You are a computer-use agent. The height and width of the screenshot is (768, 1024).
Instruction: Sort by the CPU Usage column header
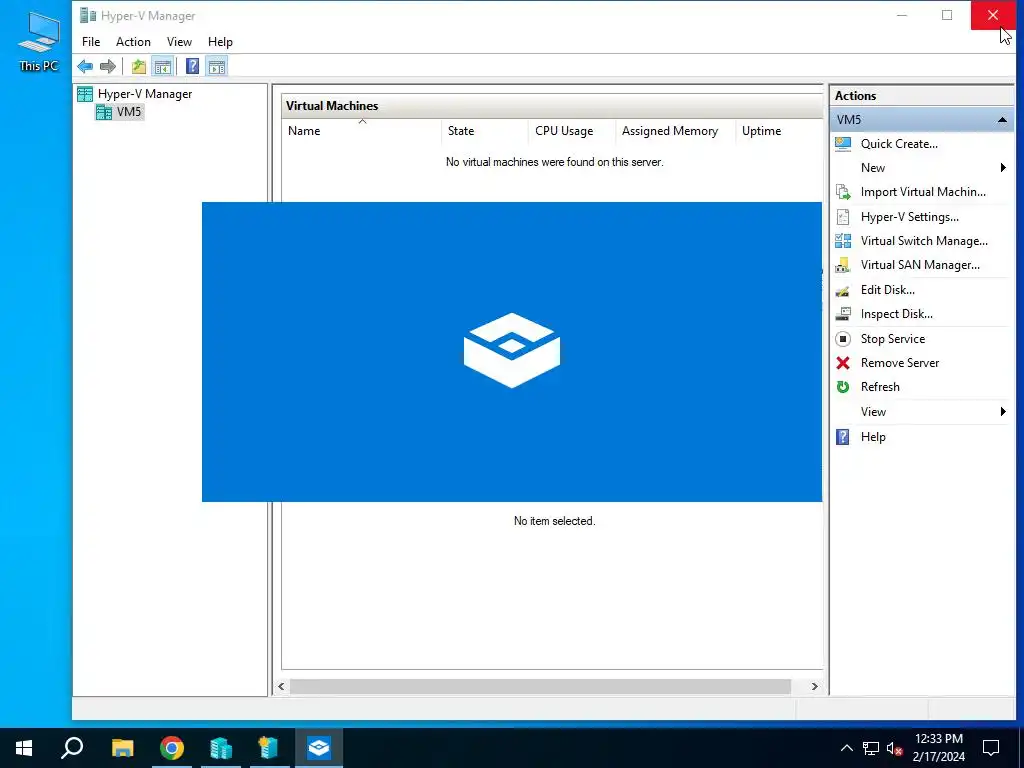click(x=572, y=131)
